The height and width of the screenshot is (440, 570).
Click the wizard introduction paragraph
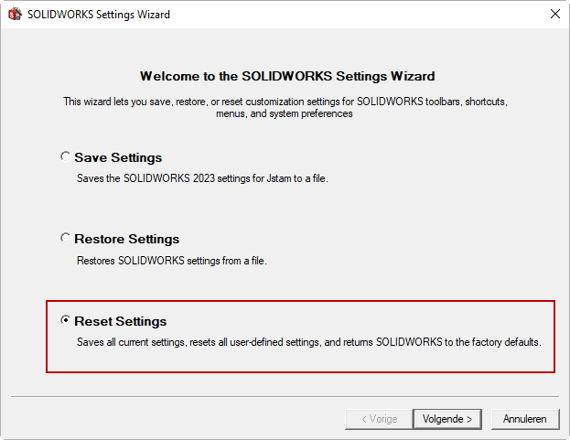285,107
